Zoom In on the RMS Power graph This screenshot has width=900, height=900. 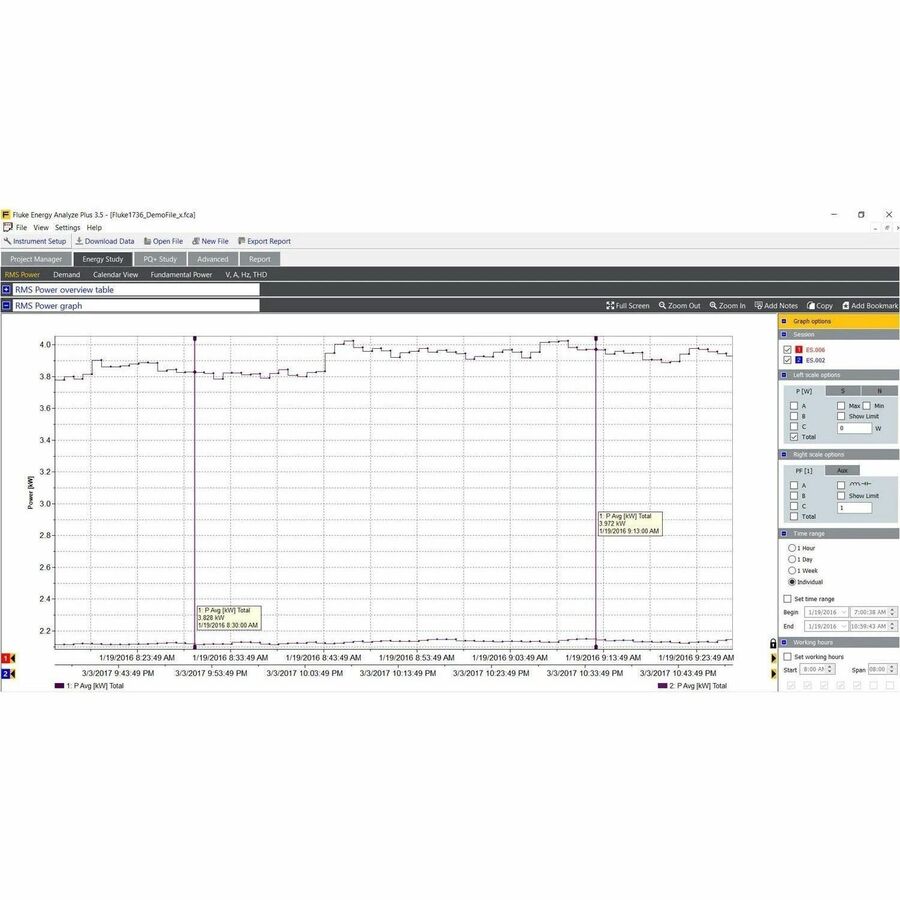coord(728,305)
